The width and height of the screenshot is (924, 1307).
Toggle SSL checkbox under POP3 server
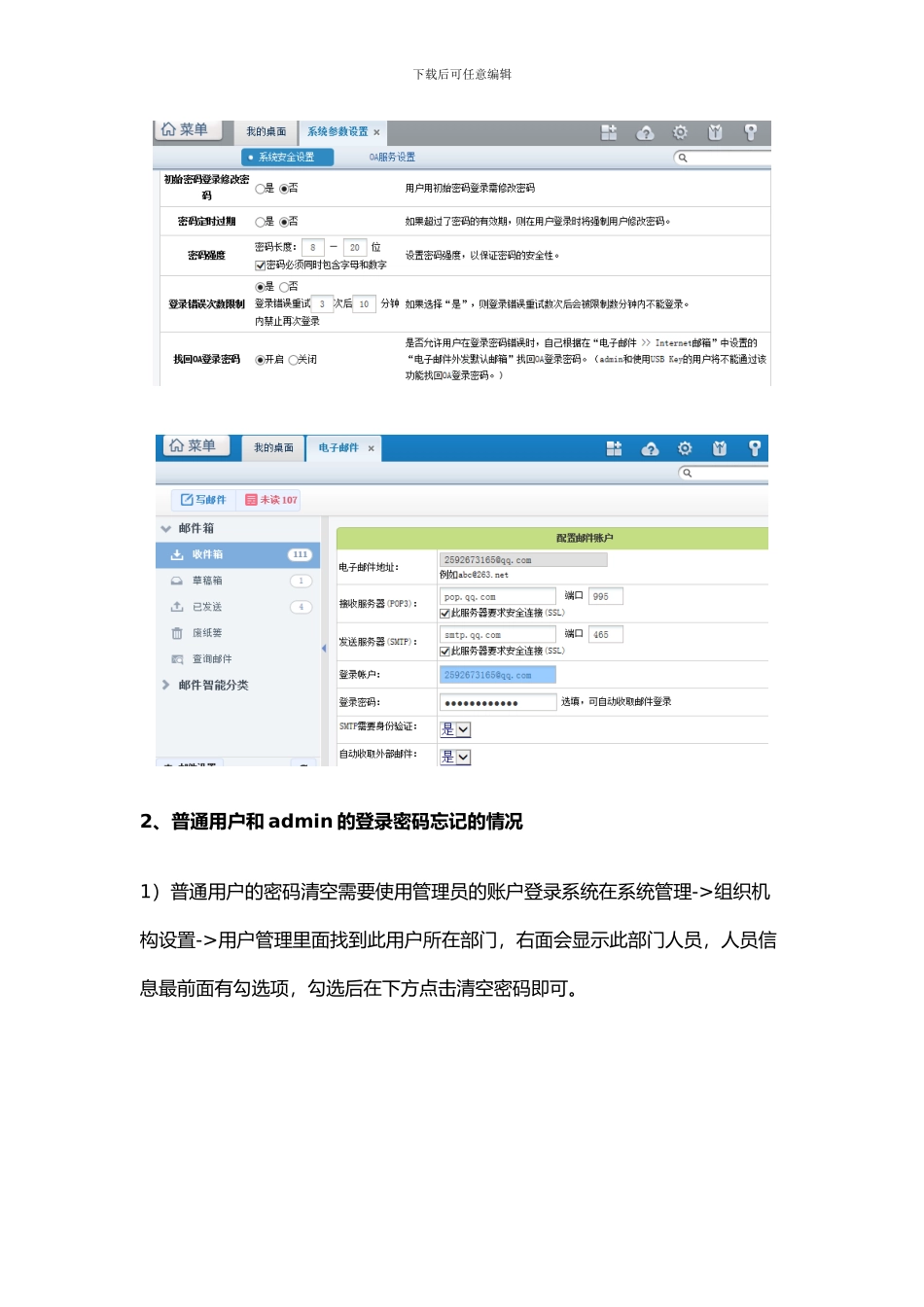pos(444,614)
